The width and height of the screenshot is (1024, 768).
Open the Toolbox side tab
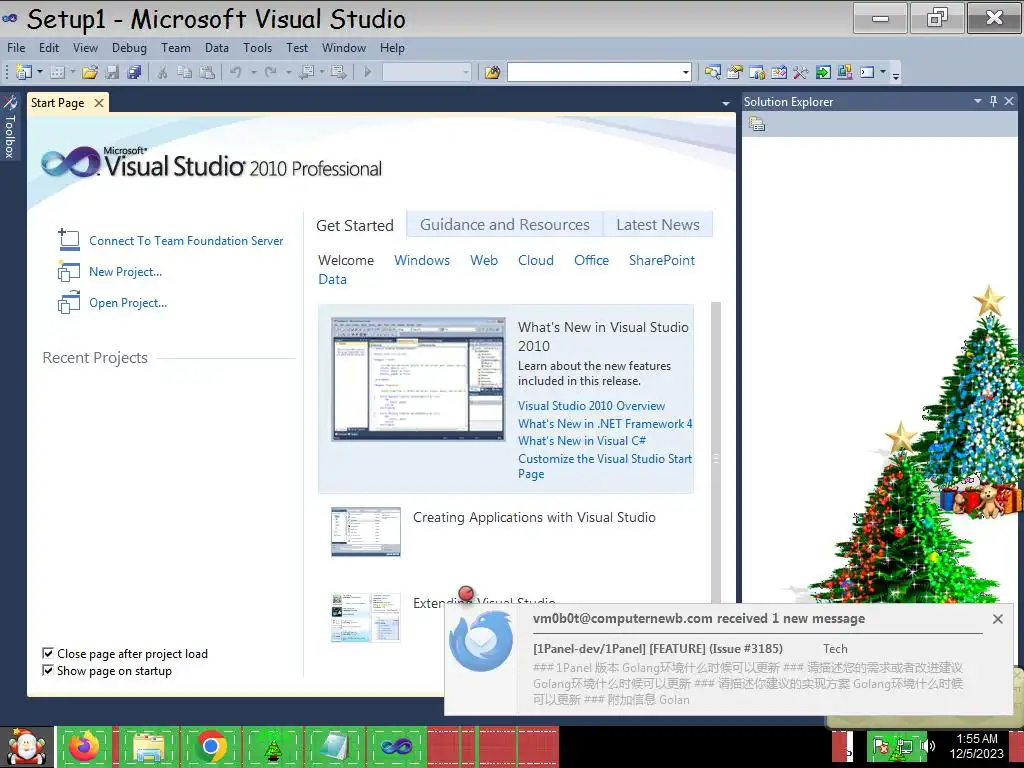[x=10, y=127]
